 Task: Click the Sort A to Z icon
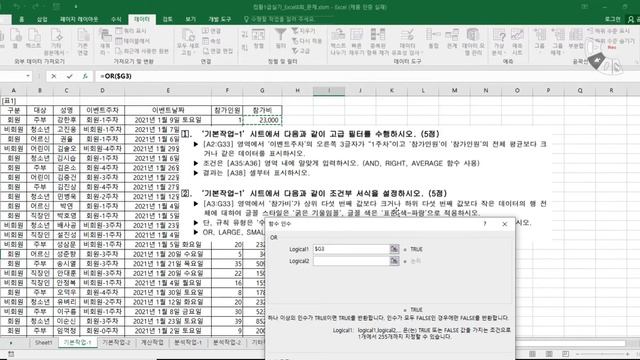pyautogui.click(x=244, y=35)
